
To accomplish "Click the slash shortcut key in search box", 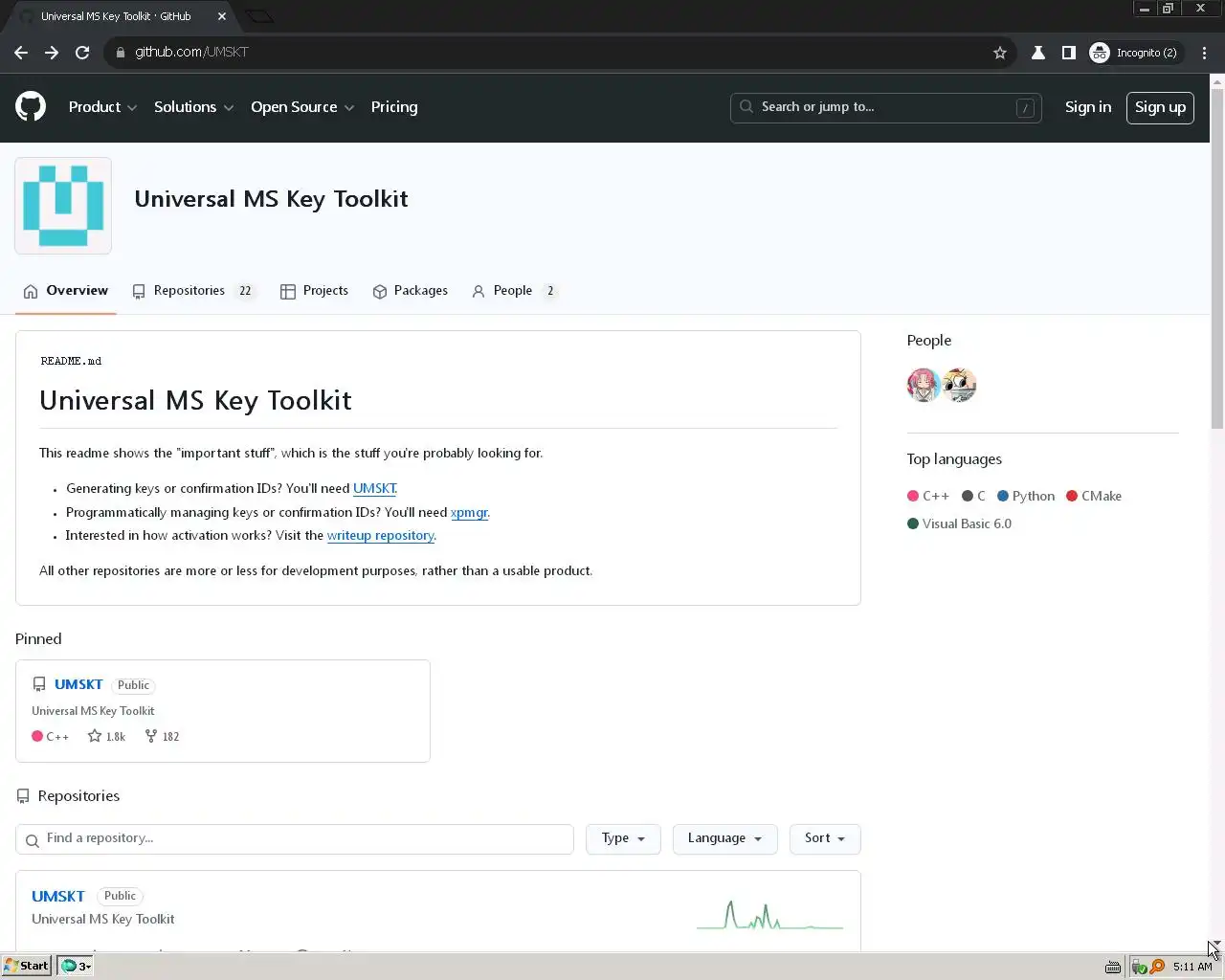I will 1025,108.
